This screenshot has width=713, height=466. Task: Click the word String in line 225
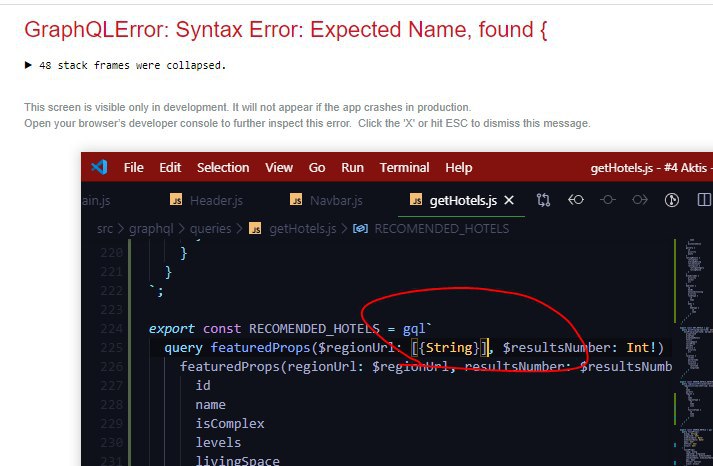(449, 348)
